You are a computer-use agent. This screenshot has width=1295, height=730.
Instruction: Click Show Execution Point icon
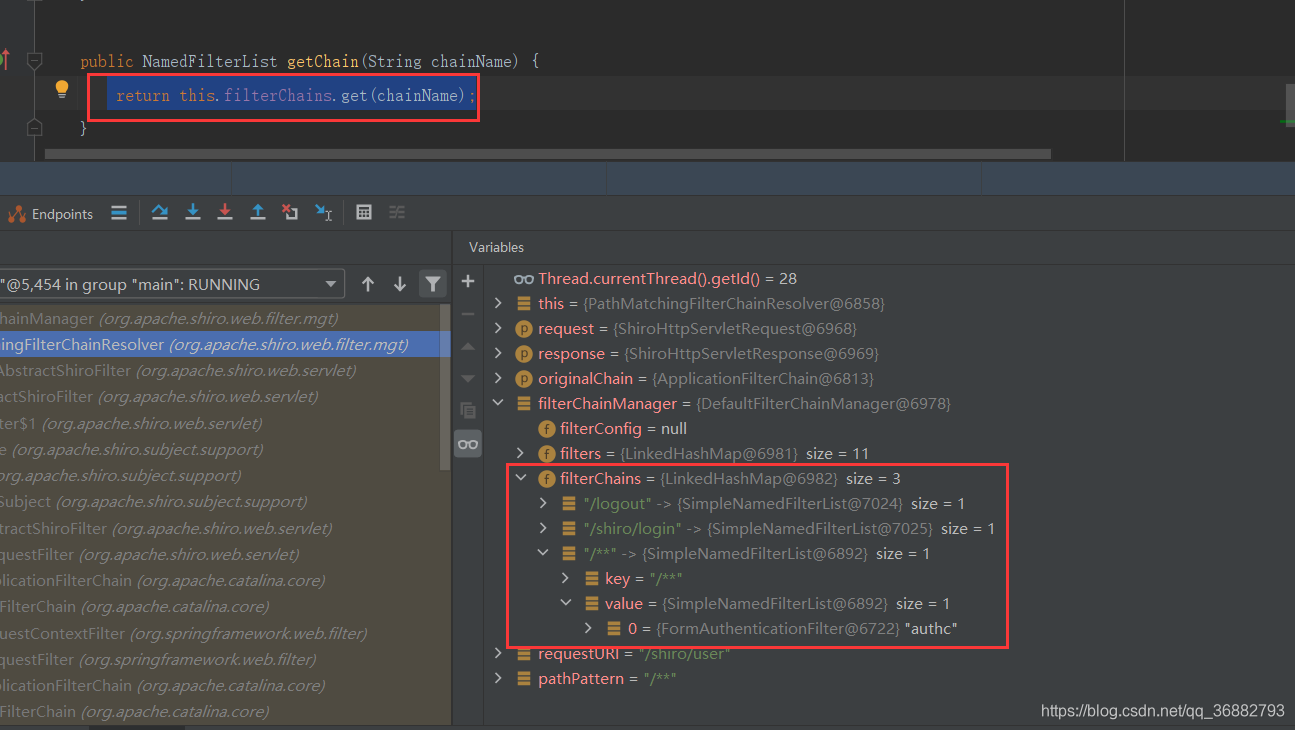coord(119,212)
